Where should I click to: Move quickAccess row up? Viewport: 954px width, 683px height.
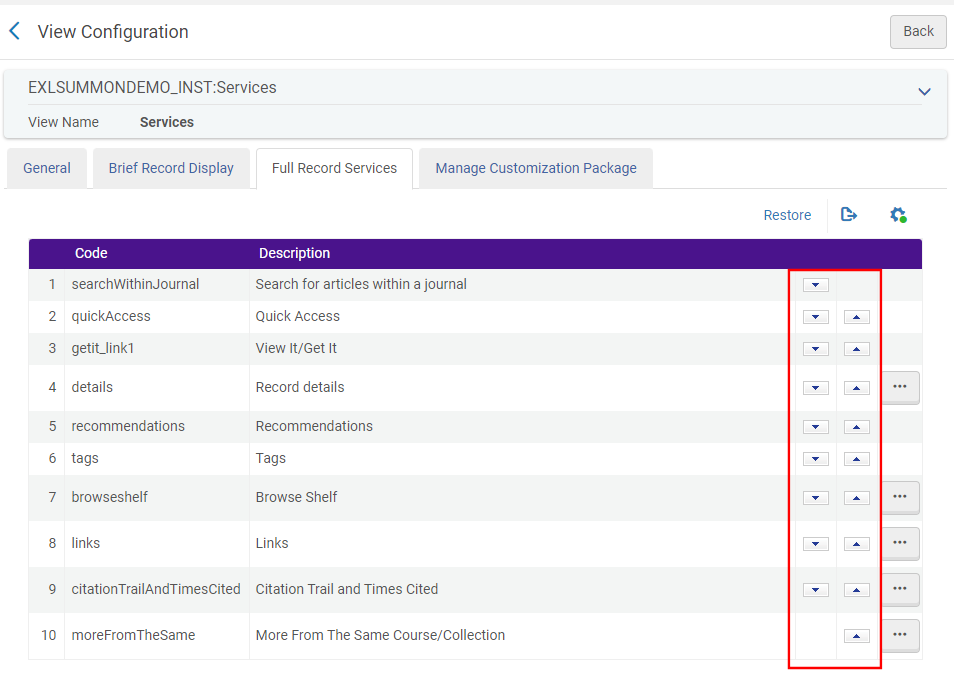pos(857,317)
